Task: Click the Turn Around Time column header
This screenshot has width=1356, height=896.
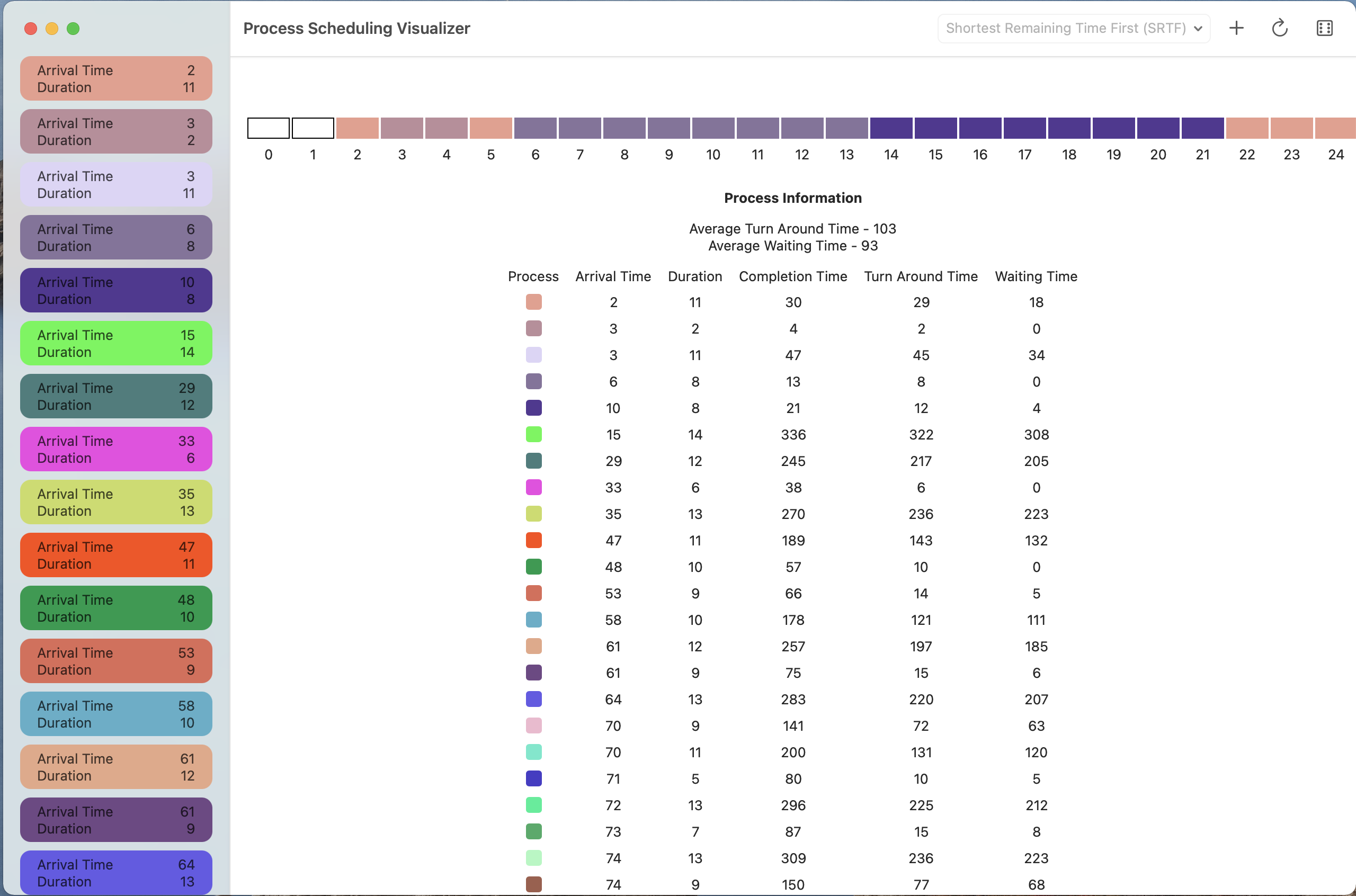Action: [921, 276]
